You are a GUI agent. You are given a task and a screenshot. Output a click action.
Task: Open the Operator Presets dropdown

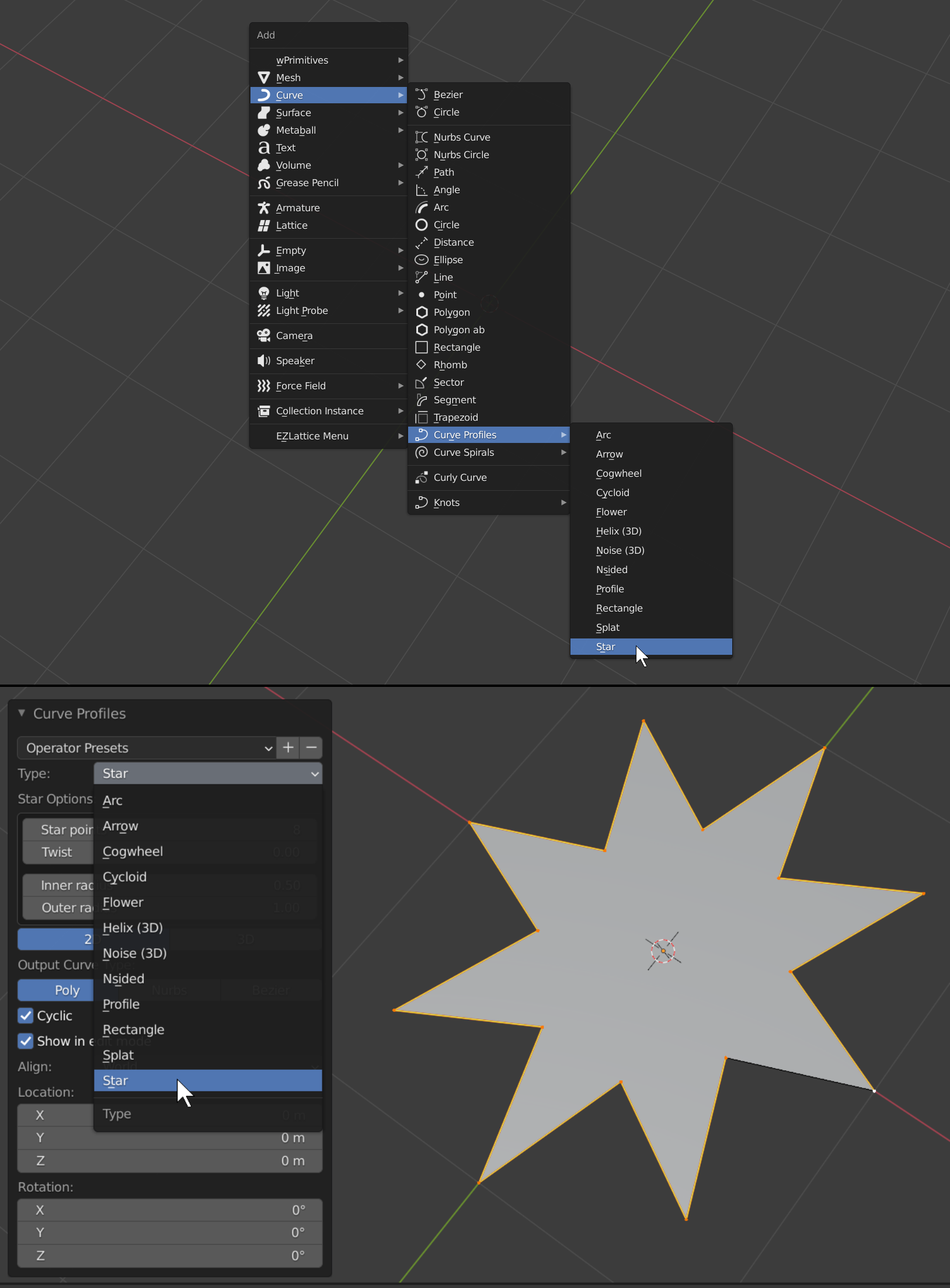(146, 748)
